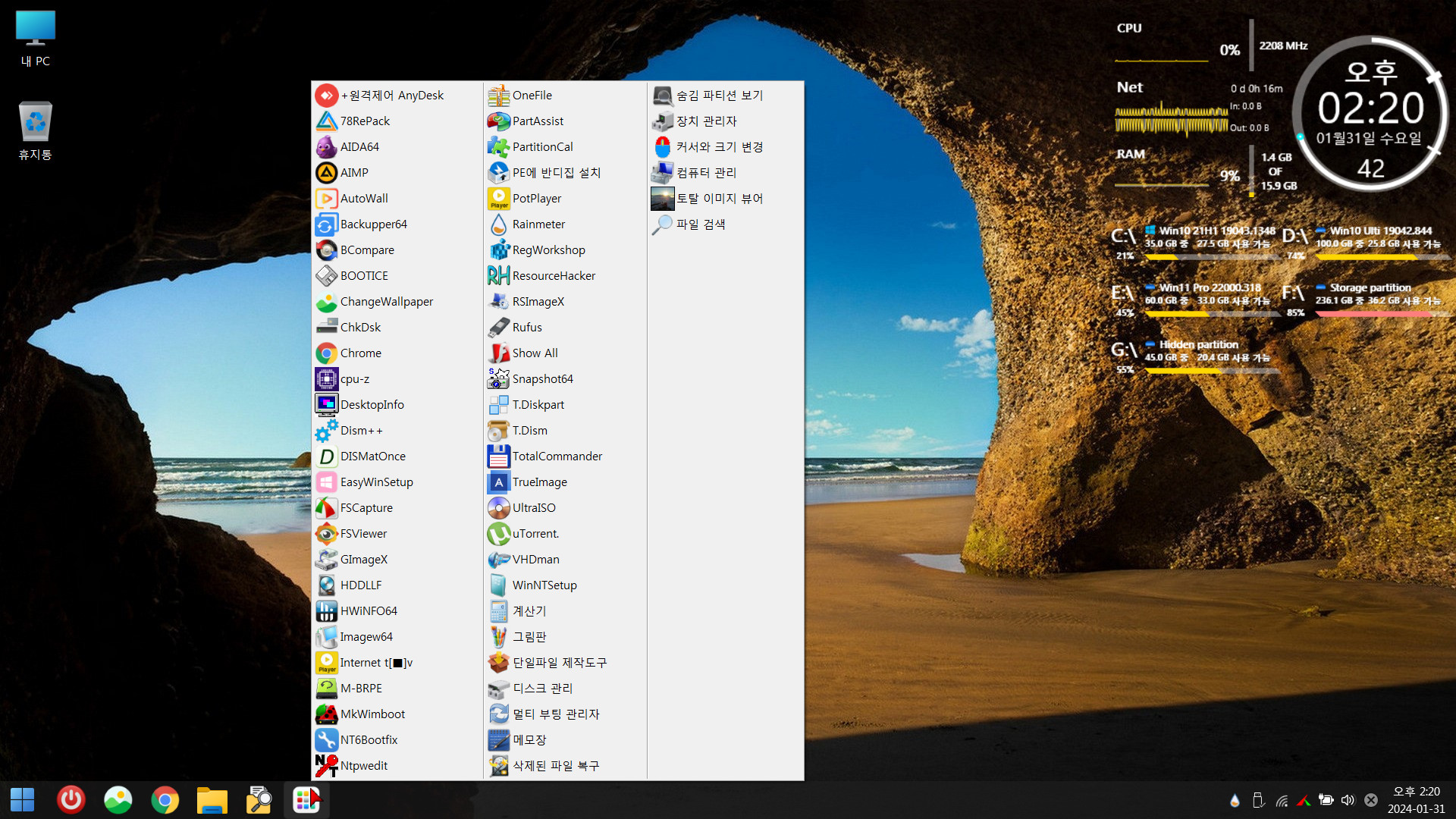This screenshot has height=819, width=1456.
Task: Choose TrueImage in the menu
Action: click(x=565, y=482)
